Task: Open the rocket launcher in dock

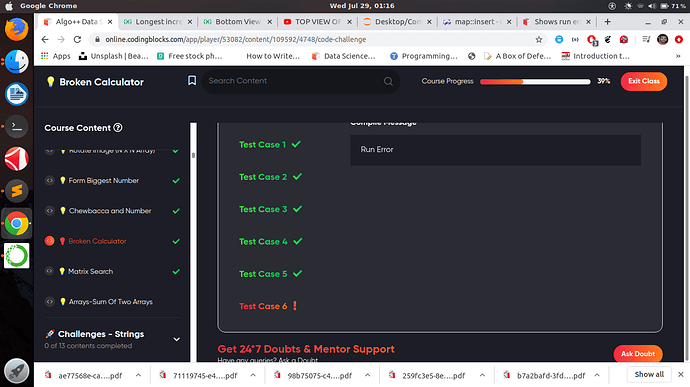Action: 17,371
